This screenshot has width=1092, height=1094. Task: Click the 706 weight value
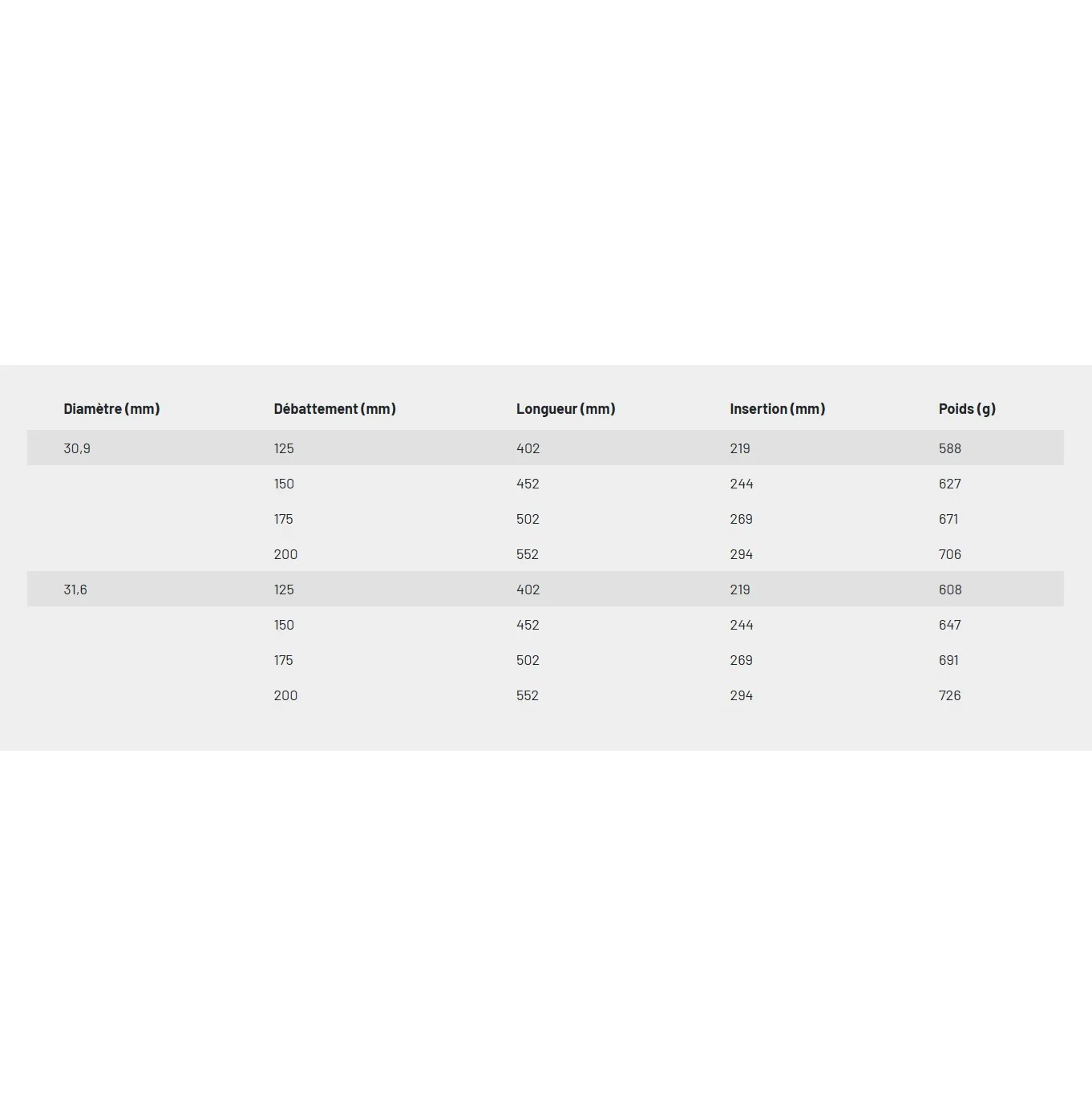[950, 554]
